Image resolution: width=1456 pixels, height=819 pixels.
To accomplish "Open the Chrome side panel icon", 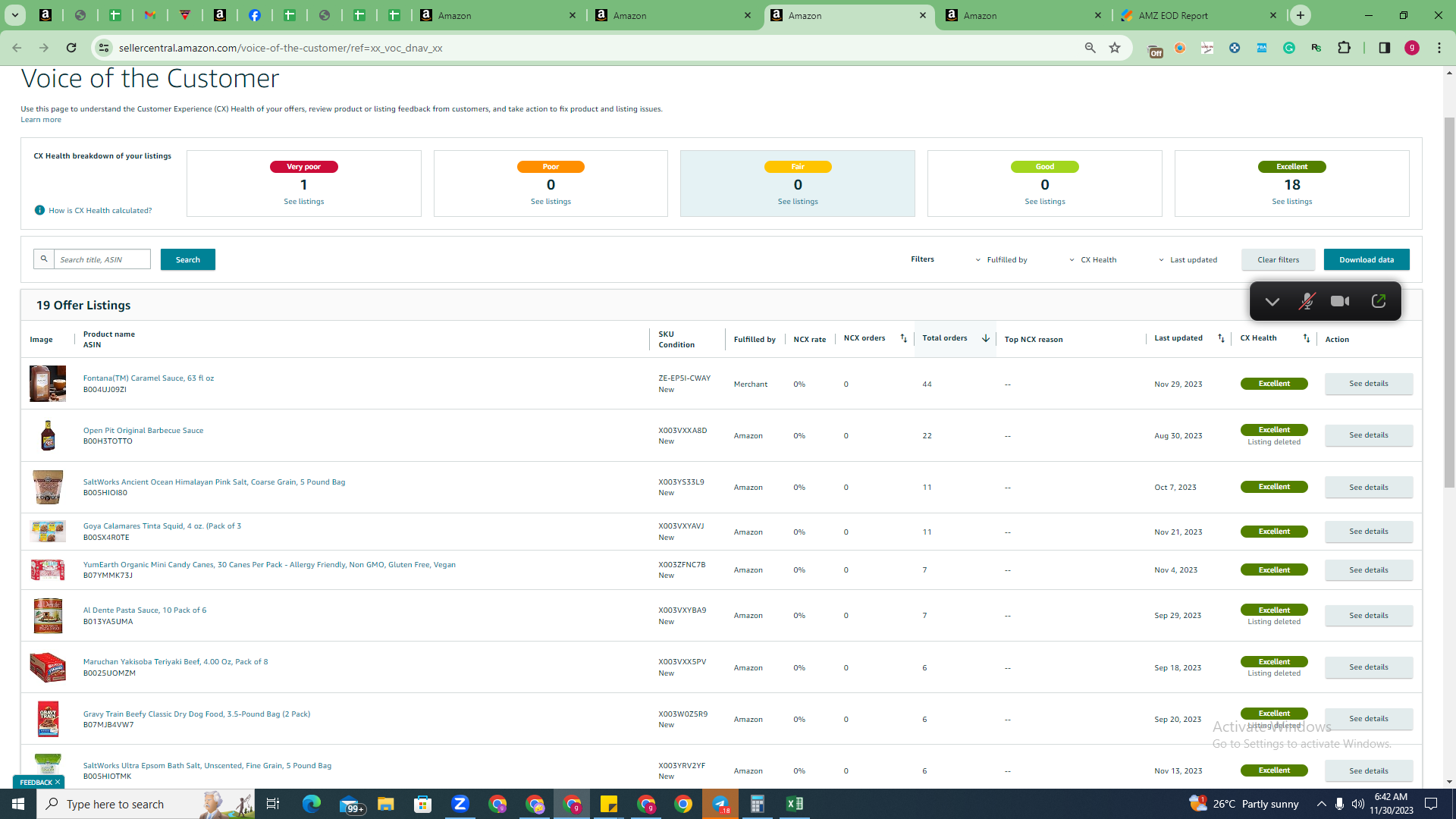I will point(1385,48).
